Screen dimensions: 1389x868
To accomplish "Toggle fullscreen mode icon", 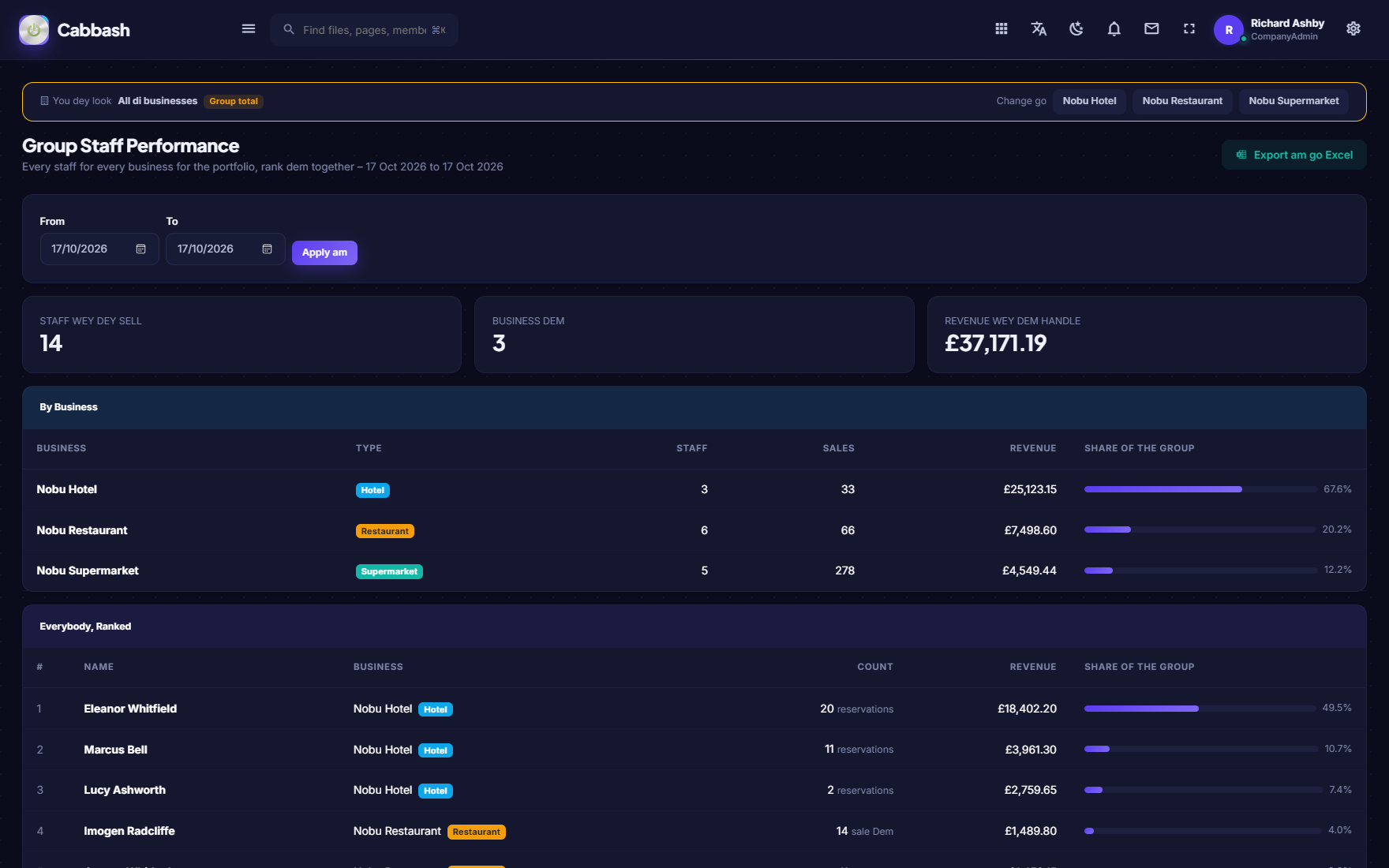I will point(1189,29).
